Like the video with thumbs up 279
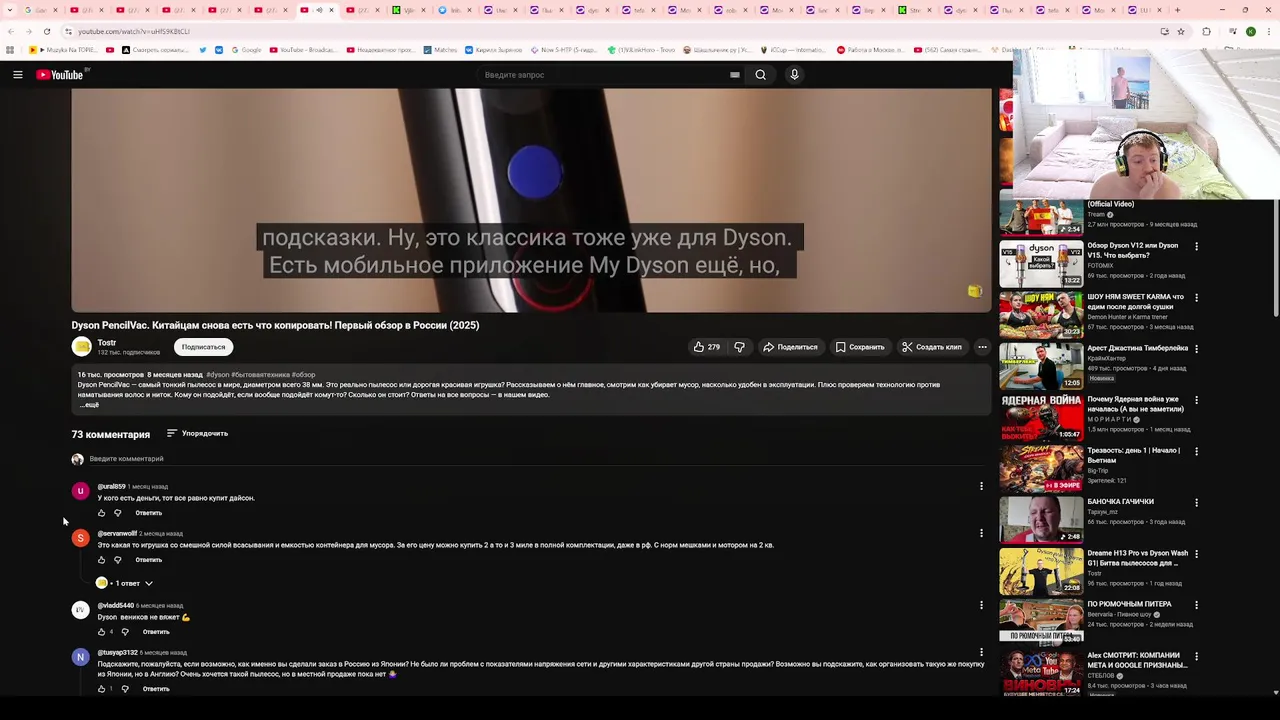Viewport: 1280px width, 720px height. pos(706,347)
